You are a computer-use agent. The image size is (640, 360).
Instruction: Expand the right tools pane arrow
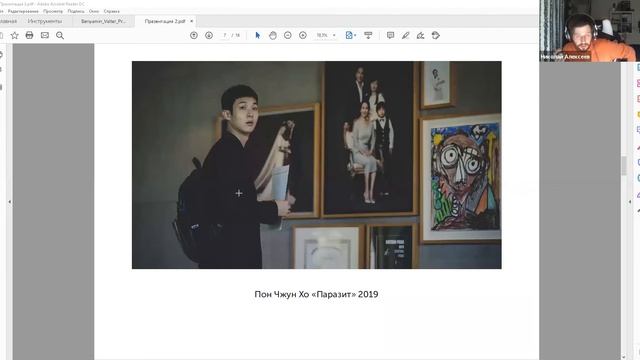pos(629,202)
